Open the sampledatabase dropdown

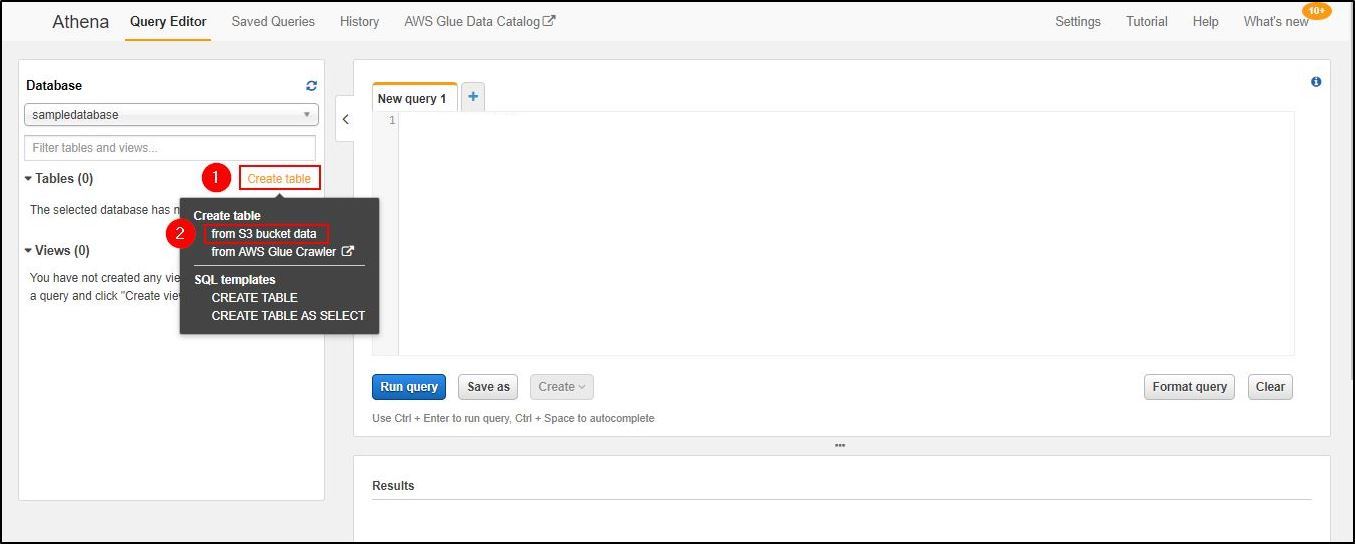171,115
